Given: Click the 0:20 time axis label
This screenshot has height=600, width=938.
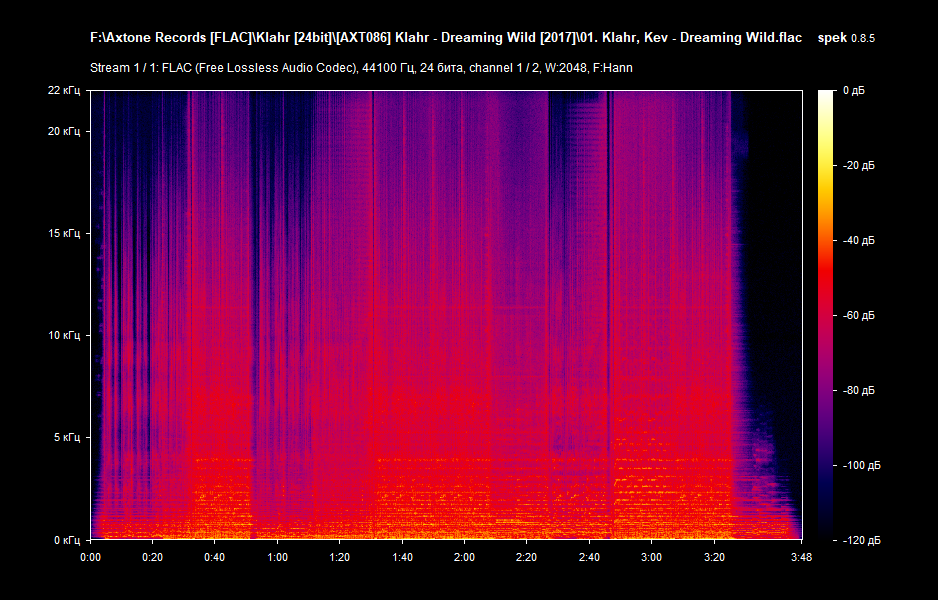Looking at the screenshot, I should tap(153, 558).
